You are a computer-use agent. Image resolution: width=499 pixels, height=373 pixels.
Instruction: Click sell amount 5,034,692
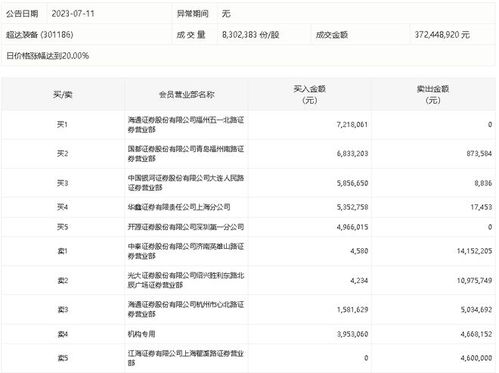476,309
